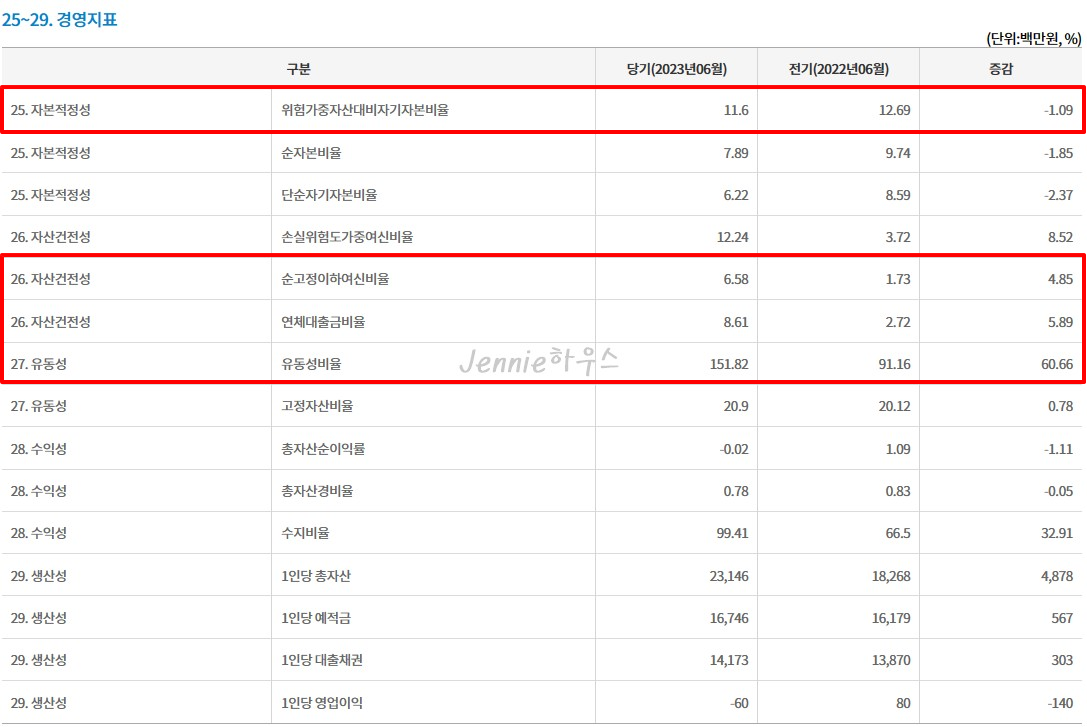Select the '유동성비율' row label
Image resolution: width=1087 pixels, height=727 pixels.
tap(311, 364)
